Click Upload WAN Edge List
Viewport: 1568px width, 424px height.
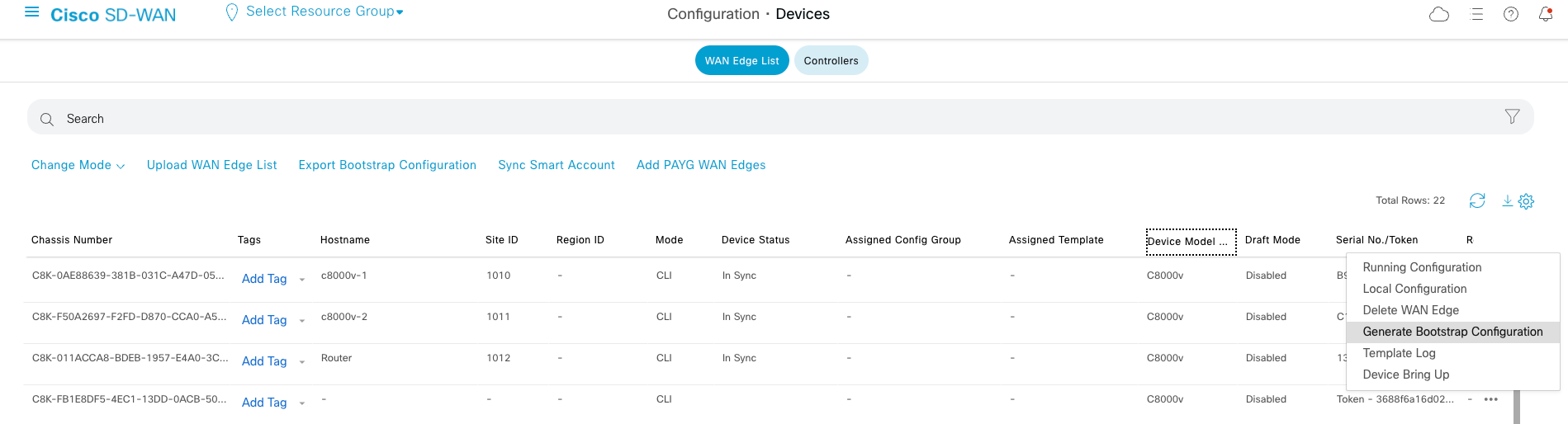pyautogui.click(x=211, y=165)
